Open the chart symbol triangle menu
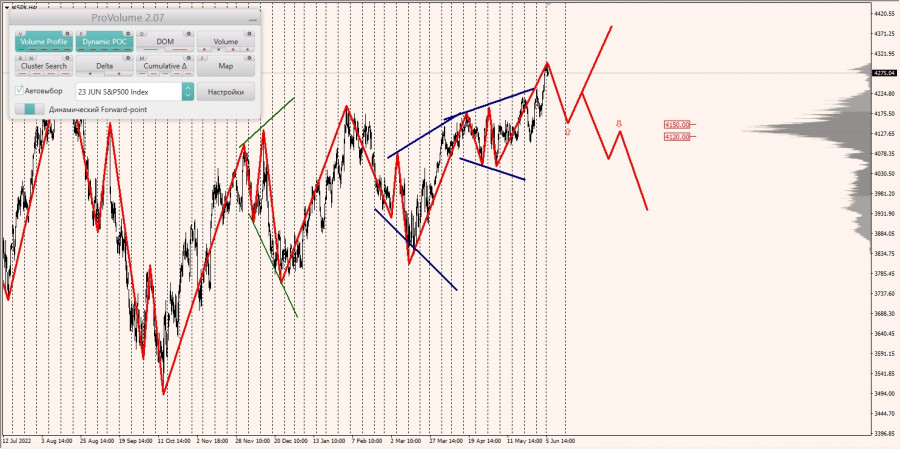 (x=6, y=7)
